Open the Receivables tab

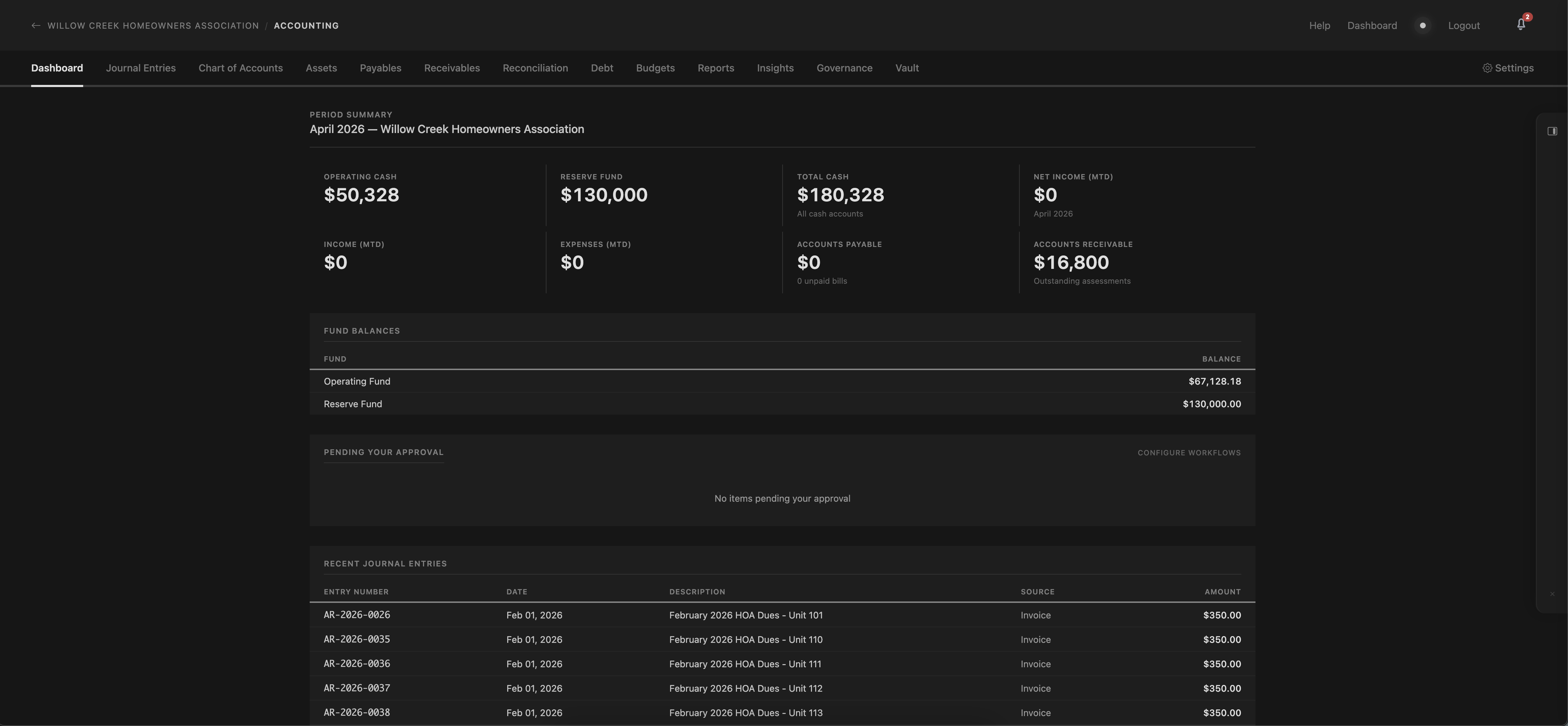click(452, 68)
